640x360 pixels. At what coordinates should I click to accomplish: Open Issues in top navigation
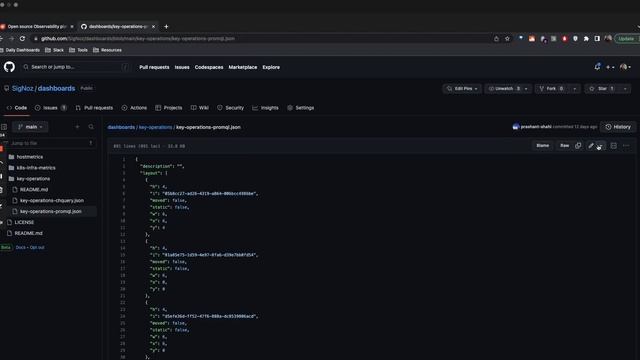click(x=182, y=67)
